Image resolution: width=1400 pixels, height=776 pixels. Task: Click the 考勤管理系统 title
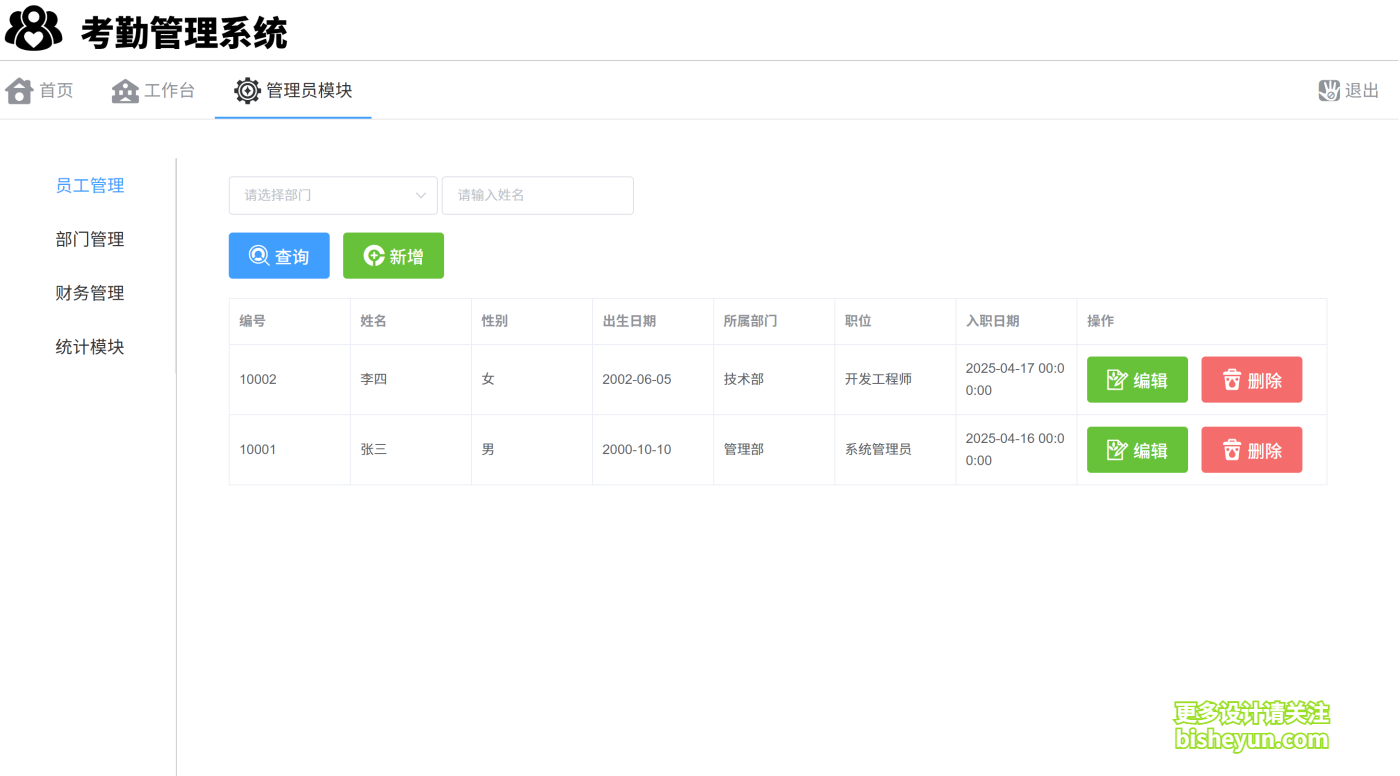(184, 33)
